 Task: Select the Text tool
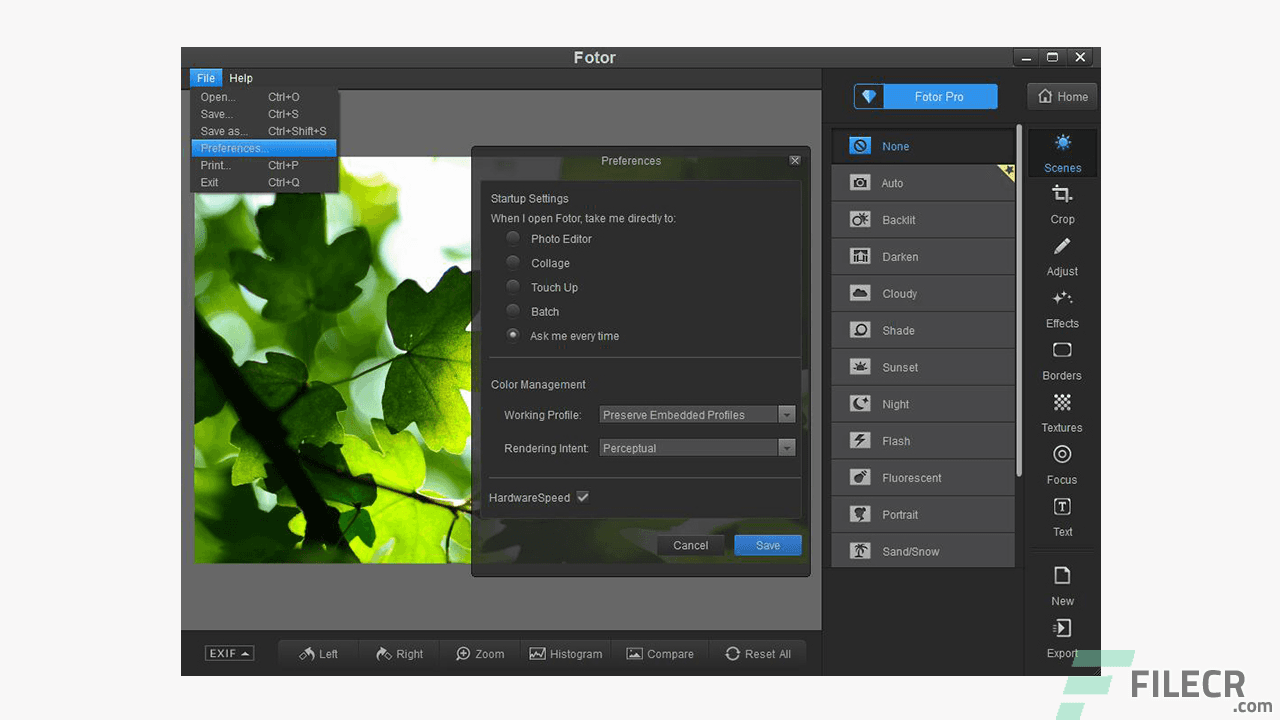pyautogui.click(x=1062, y=517)
